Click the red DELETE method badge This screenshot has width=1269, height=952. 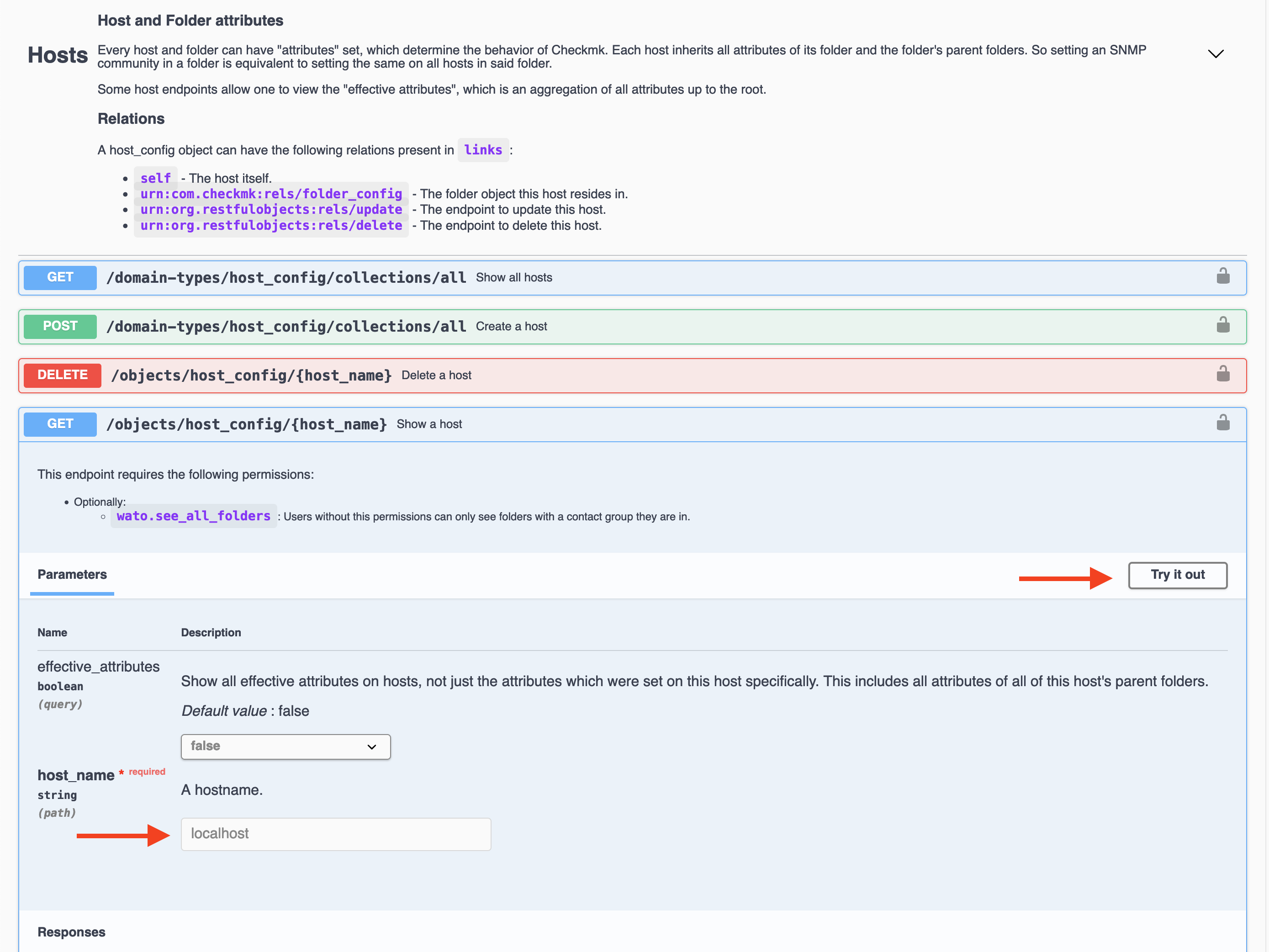62,375
